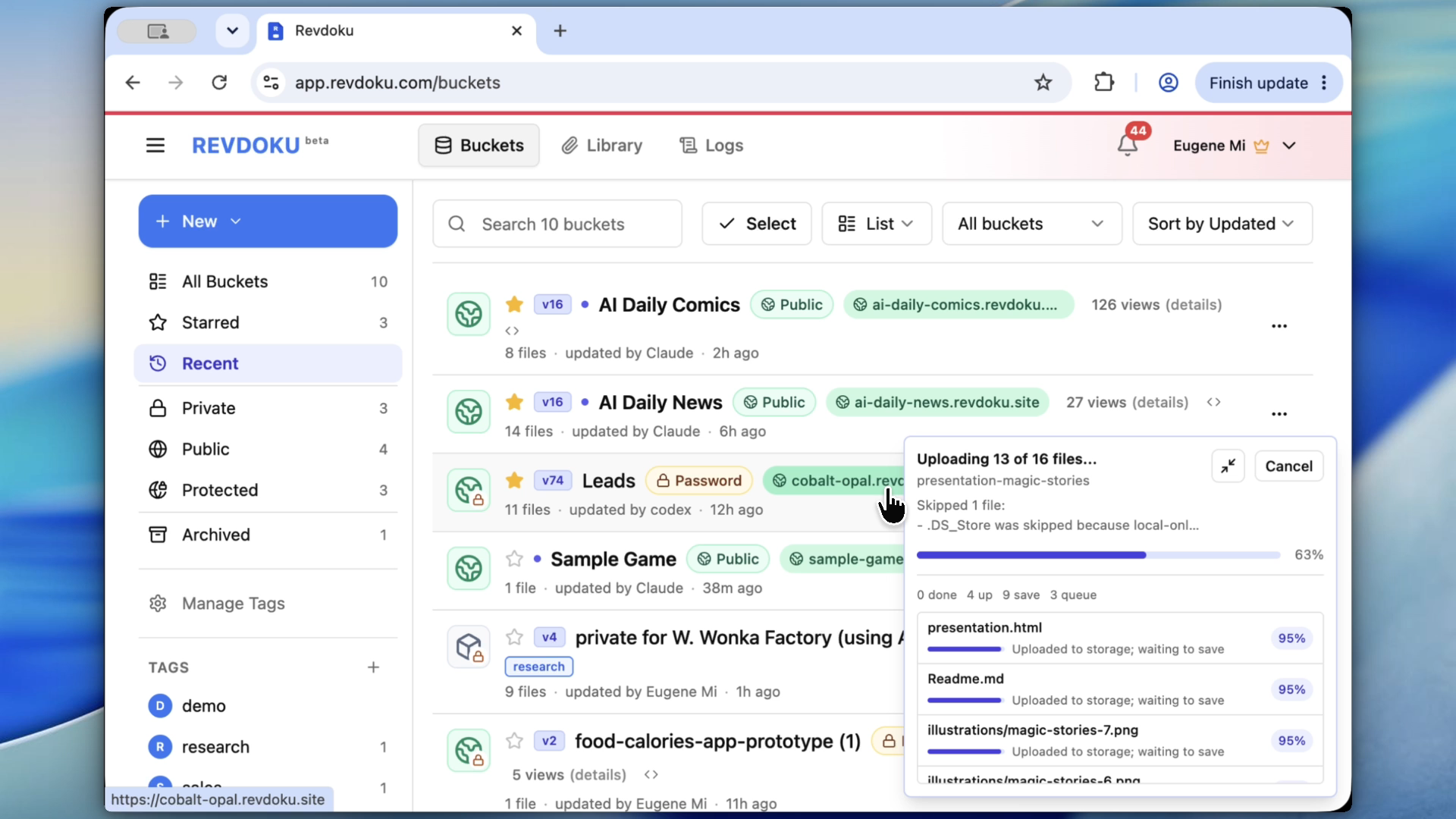Open the List view dropdown
This screenshot has height=819, width=1456.
click(877, 224)
